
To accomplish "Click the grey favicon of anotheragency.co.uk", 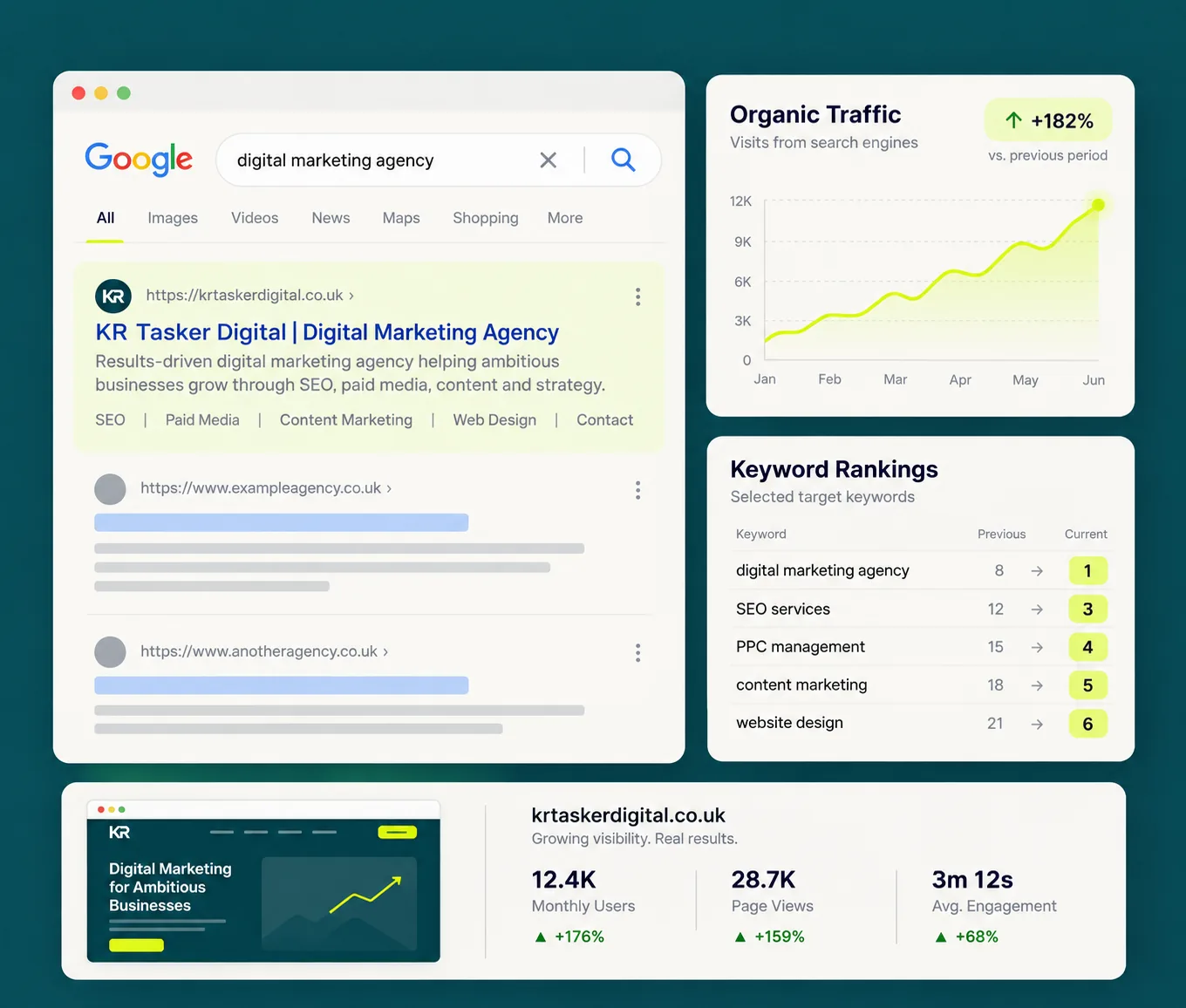I will [110, 652].
